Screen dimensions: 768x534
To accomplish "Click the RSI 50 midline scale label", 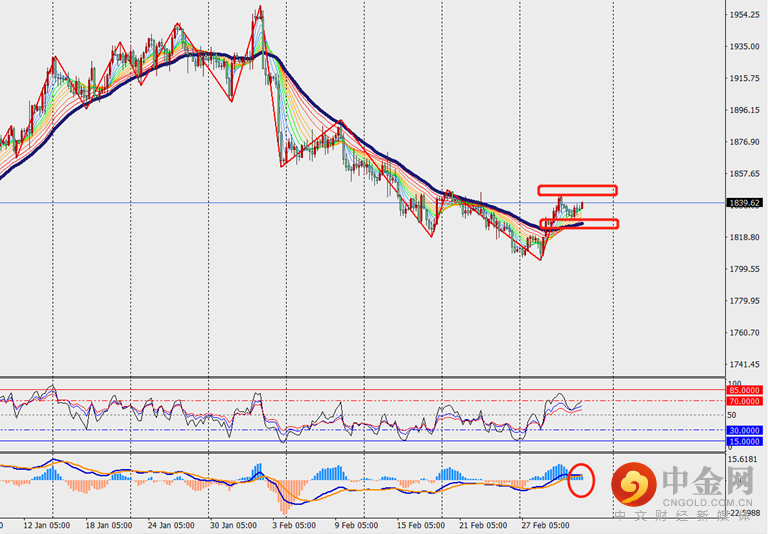I will (x=733, y=415).
